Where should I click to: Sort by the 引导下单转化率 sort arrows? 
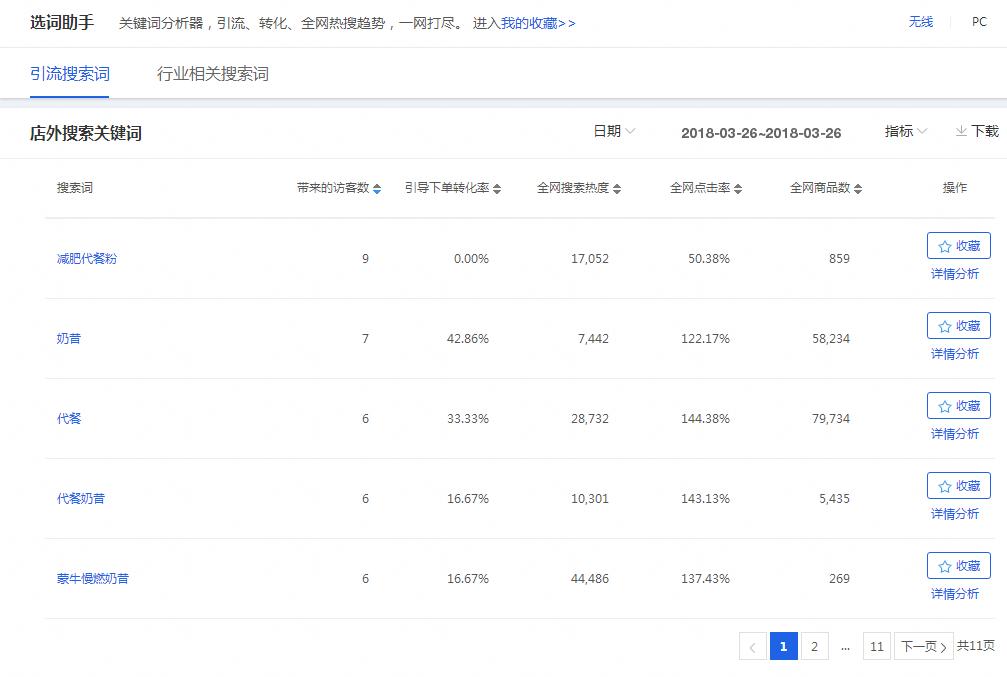pyautogui.click(x=497, y=187)
